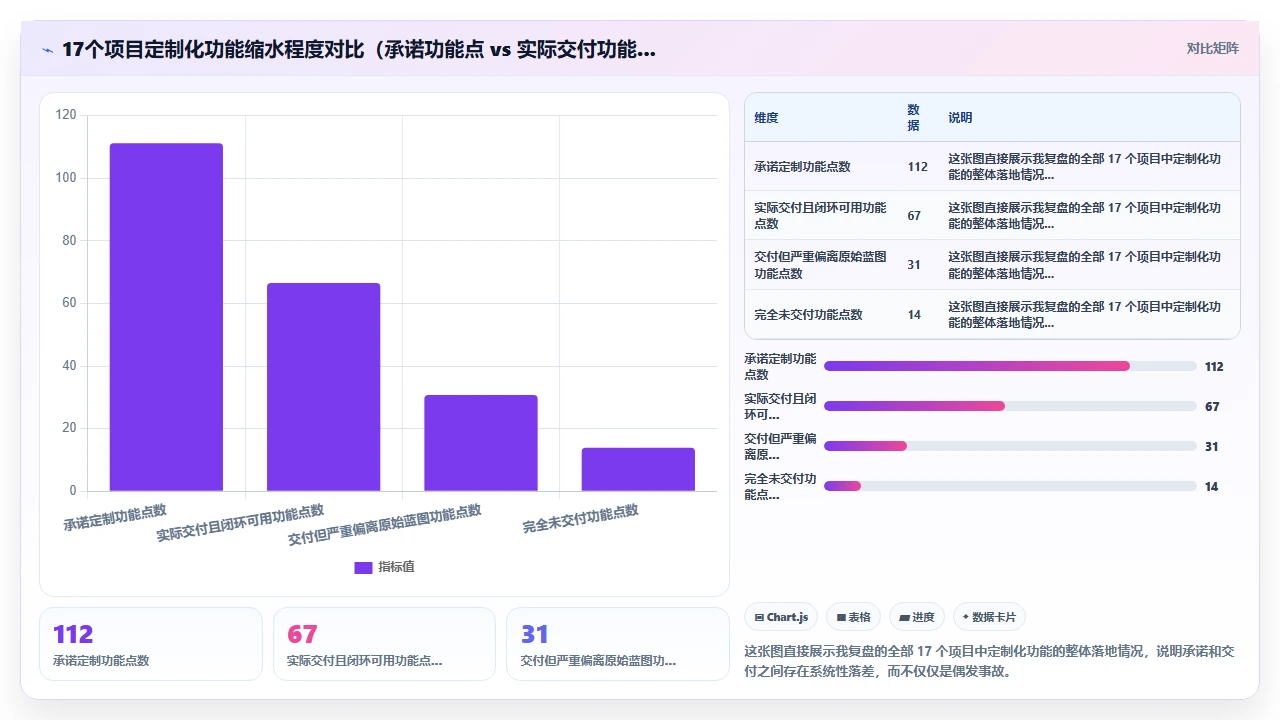Click x-axis label 完全未交付功能点数
Screen dimensions: 1280x720
click(x=580, y=518)
